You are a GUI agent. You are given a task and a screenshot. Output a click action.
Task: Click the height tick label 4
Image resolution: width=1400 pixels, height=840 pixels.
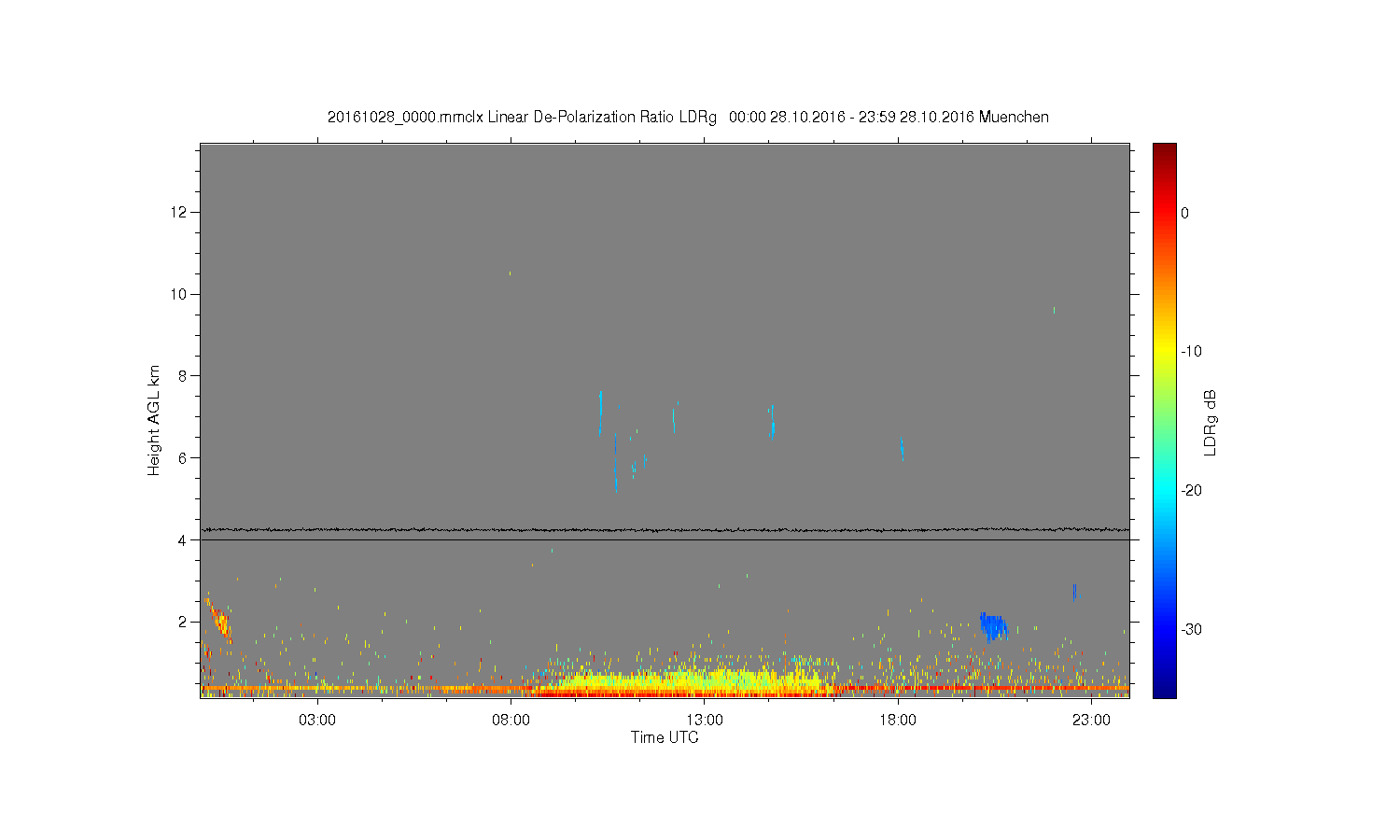coord(183,539)
